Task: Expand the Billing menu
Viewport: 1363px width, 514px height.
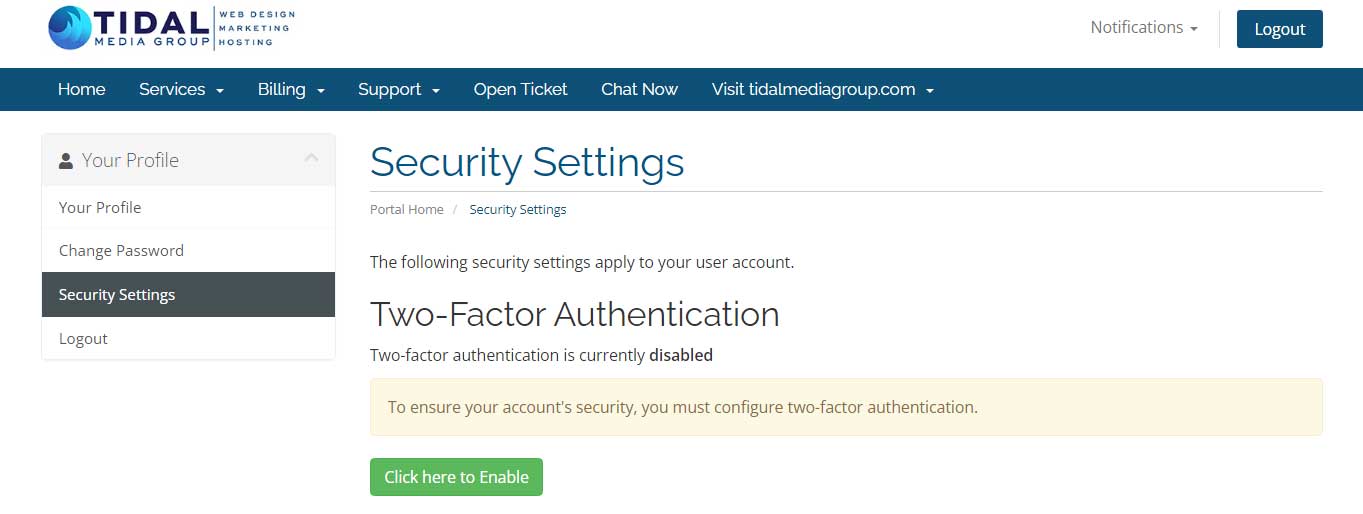Action: tap(291, 90)
